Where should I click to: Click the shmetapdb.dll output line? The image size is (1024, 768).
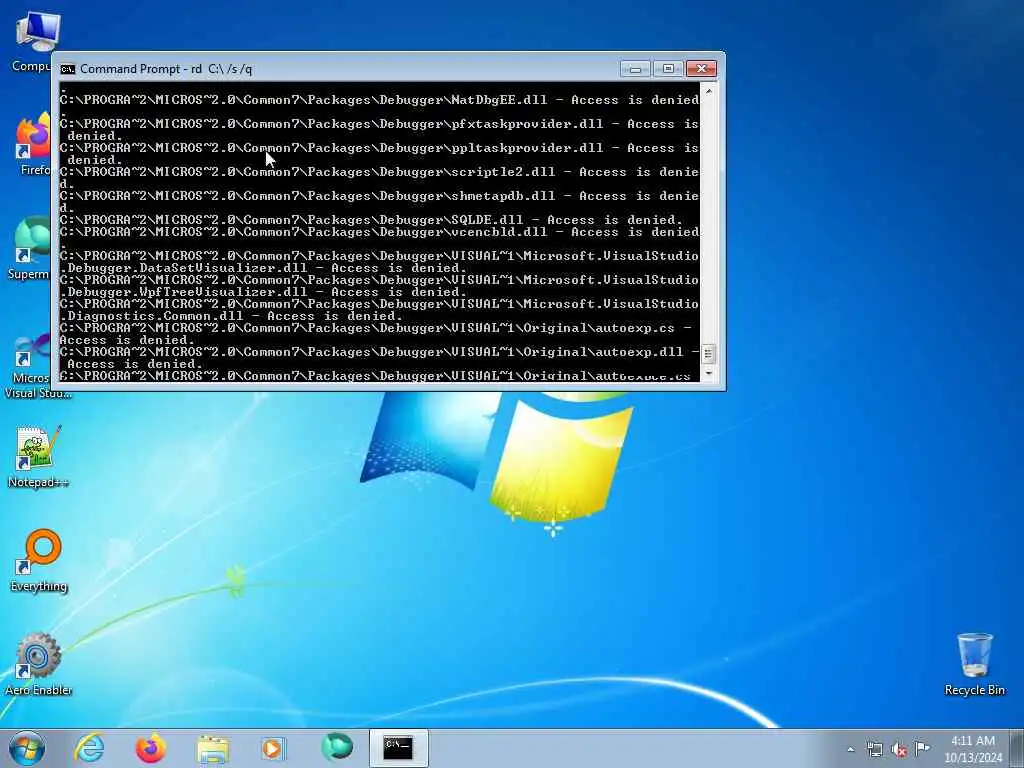pos(379,202)
